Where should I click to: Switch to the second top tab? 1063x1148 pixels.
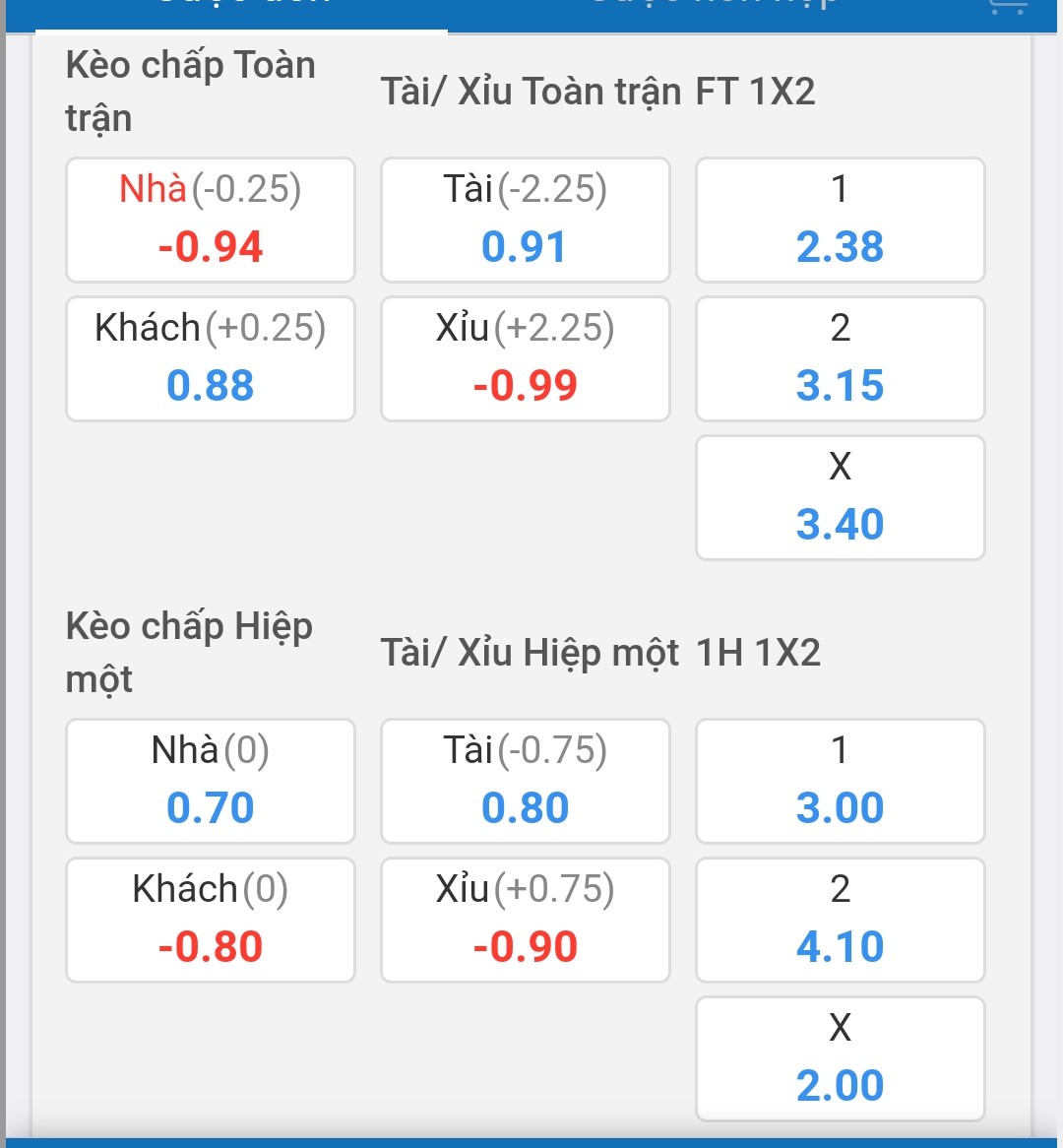pyautogui.click(x=714, y=15)
